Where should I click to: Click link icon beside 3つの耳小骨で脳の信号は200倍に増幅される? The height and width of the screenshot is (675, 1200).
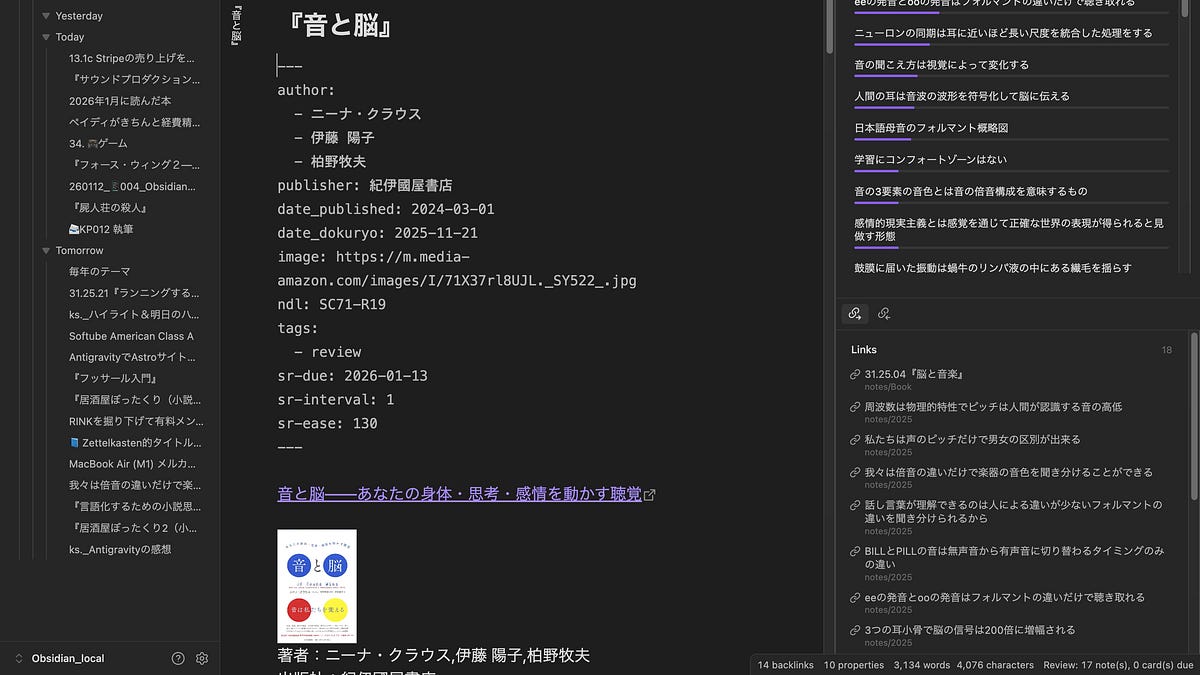pyautogui.click(x=855, y=630)
